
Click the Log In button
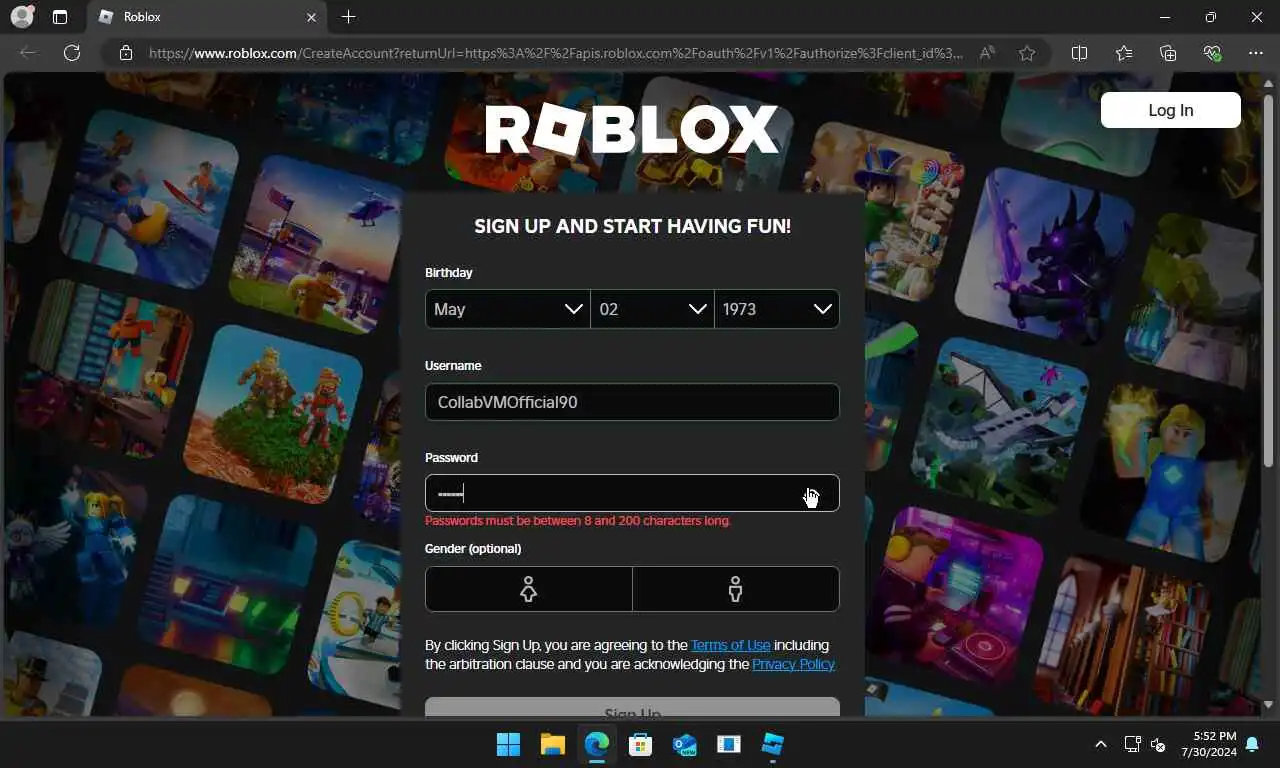(x=1171, y=110)
